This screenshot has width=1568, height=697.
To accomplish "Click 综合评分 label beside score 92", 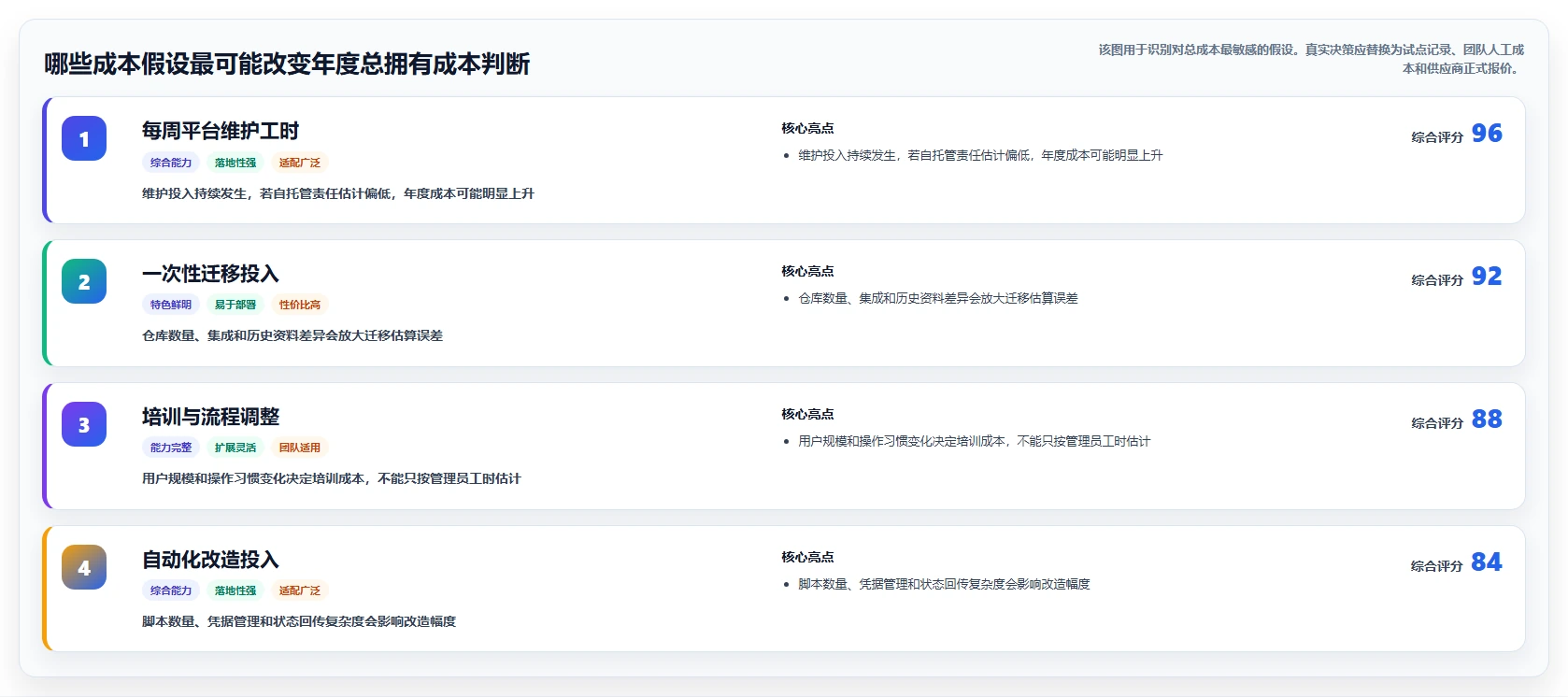I will [1437, 280].
